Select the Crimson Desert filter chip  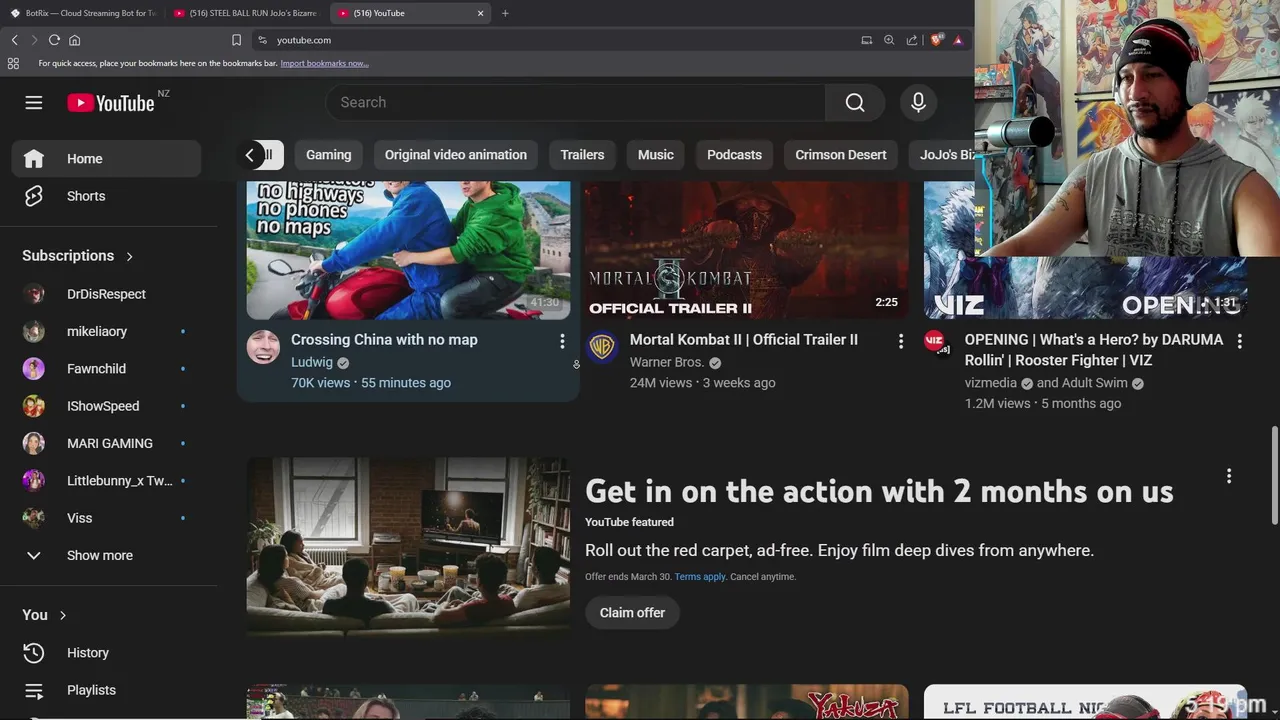tap(841, 155)
